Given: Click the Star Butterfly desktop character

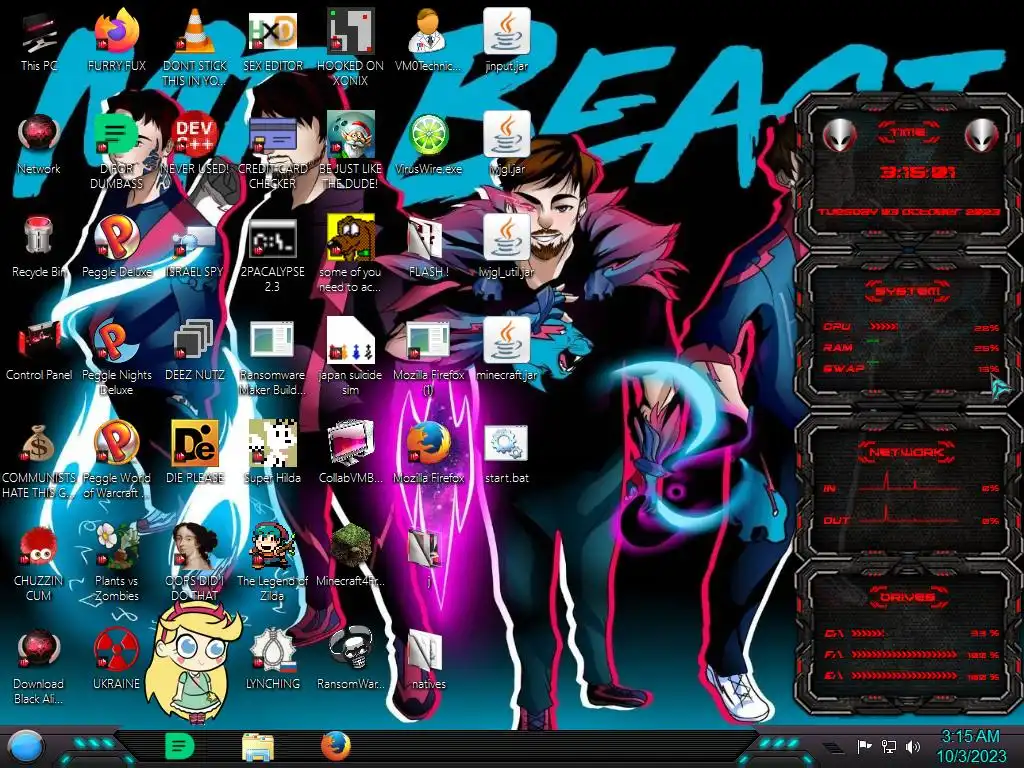Looking at the screenshot, I should 195,663.
